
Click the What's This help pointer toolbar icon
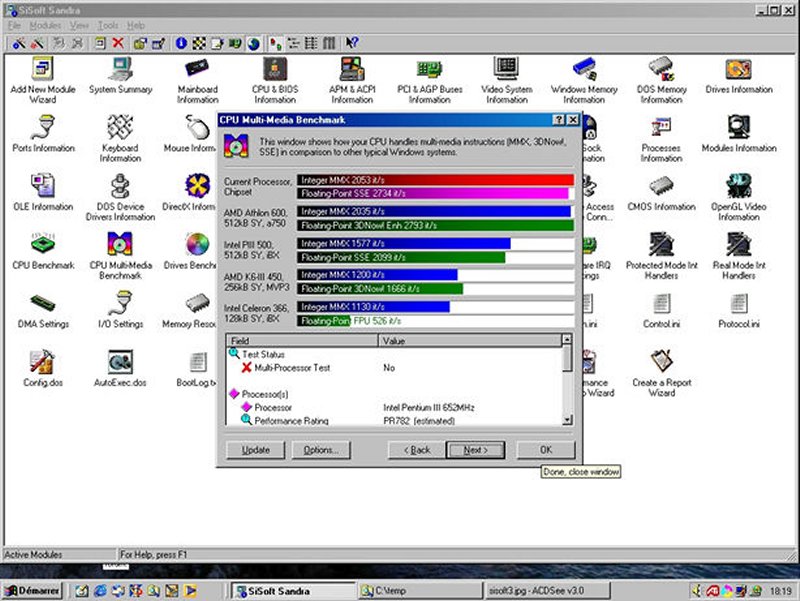click(352, 43)
